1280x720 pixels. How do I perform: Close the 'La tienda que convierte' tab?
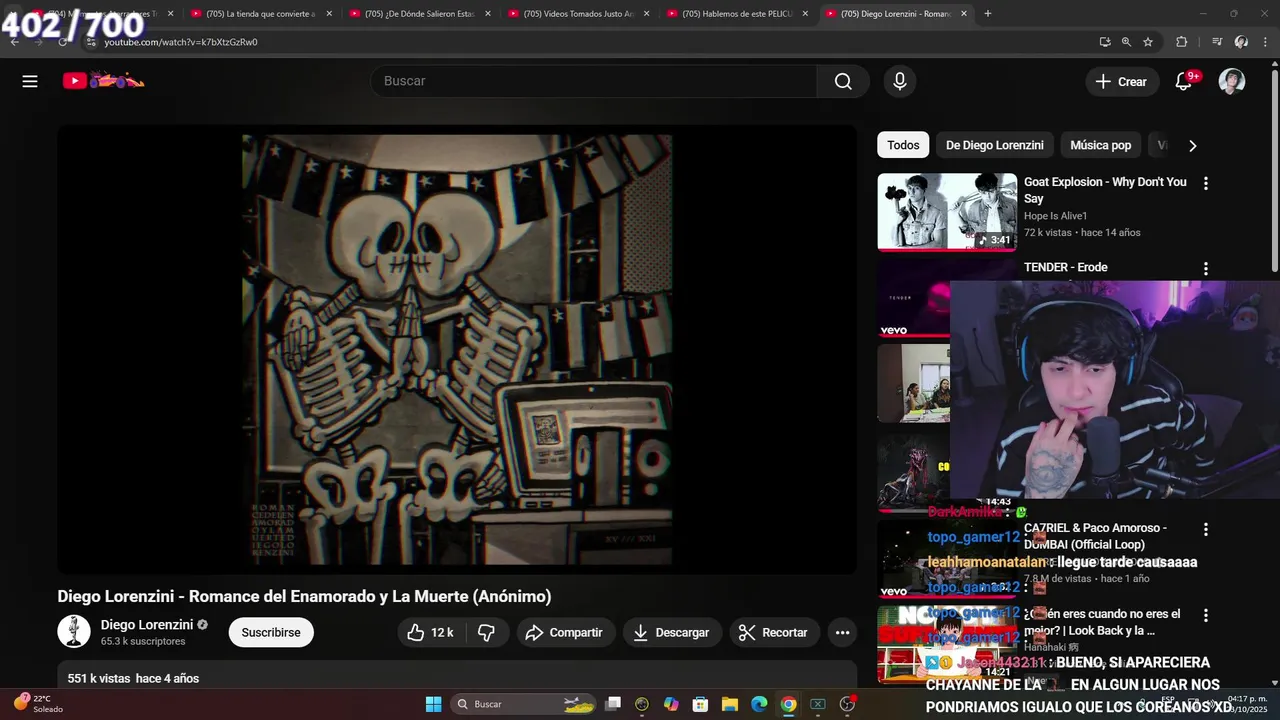(329, 14)
